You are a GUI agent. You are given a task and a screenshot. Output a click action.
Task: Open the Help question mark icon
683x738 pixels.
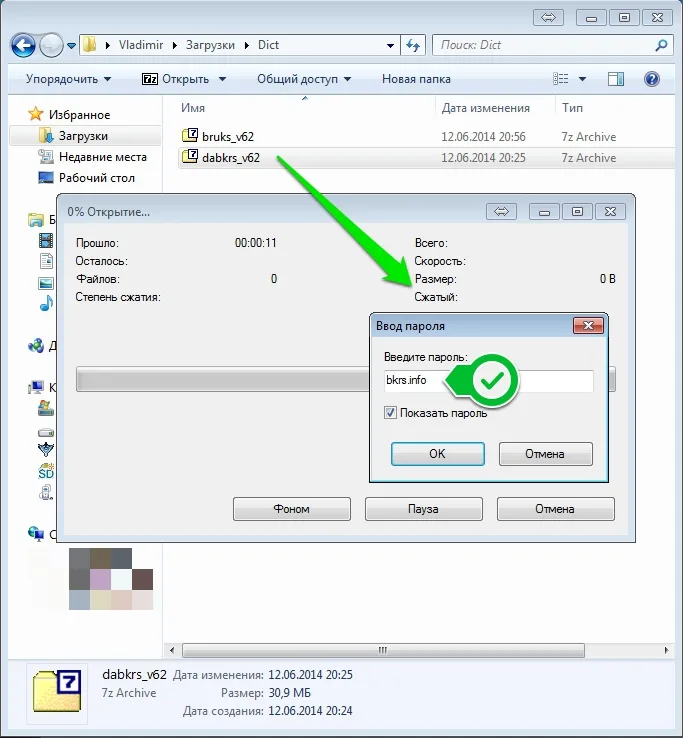pos(651,79)
